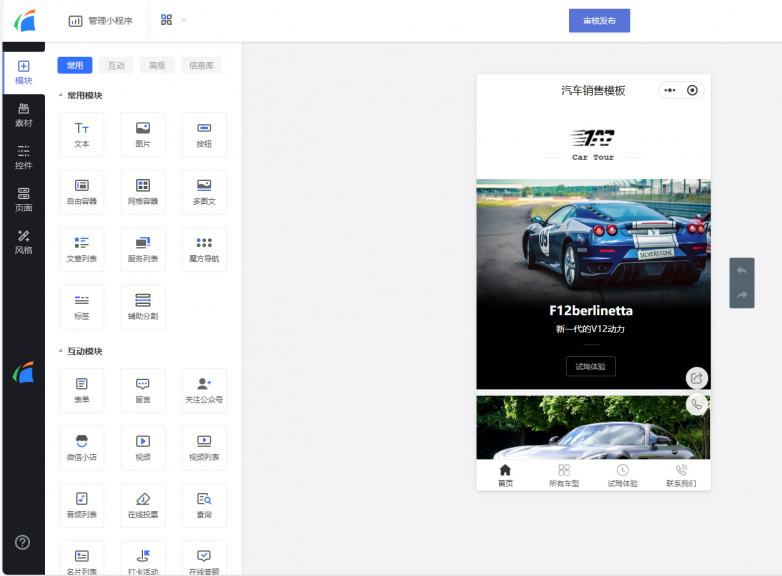This screenshot has width=782, height=576.
Task: Open the 风格 style sidebar panel
Action: (23, 242)
